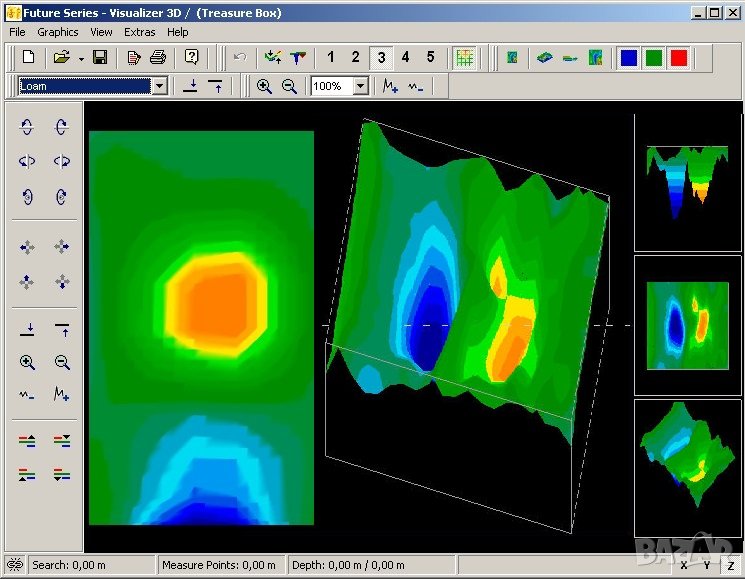Select view number 5 in the toolbar
Screen dimensions: 745x579
431,58
